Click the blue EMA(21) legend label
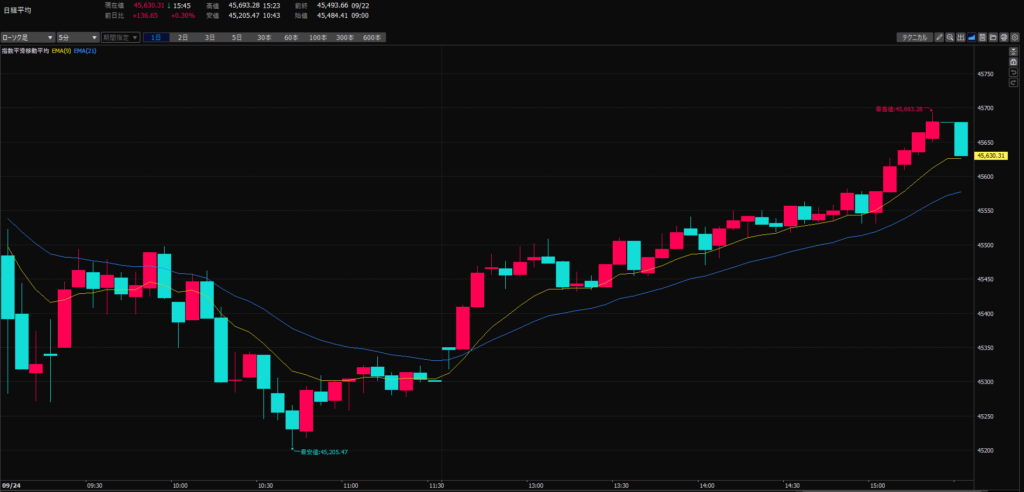This screenshot has height=492, width=1024. [x=85, y=50]
